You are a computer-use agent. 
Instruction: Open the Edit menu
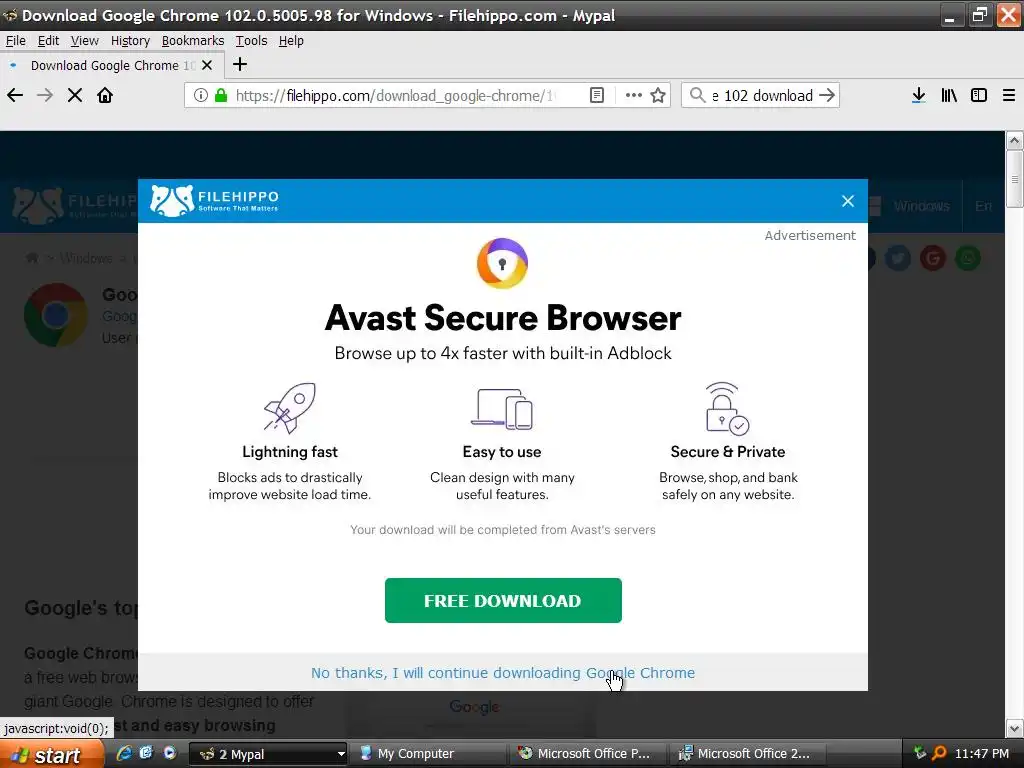tap(48, 40)
